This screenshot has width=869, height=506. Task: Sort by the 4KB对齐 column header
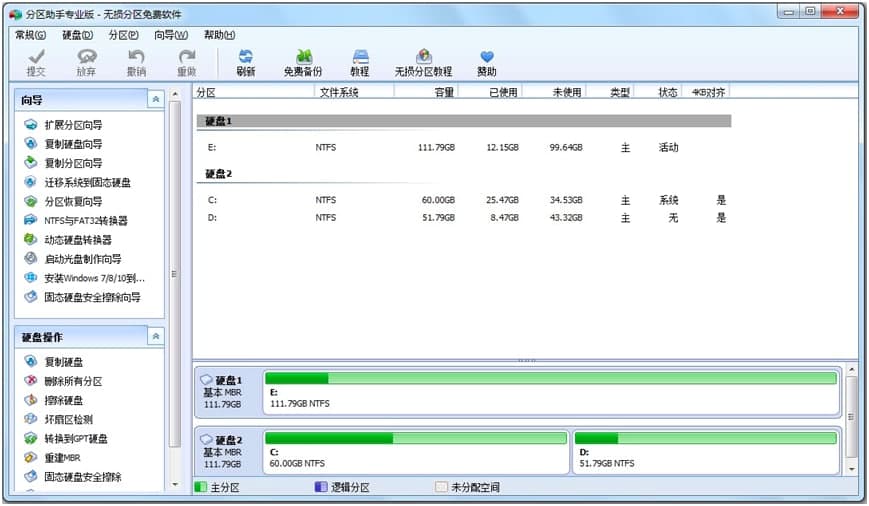pyautogui.click(x=706, y=92)
